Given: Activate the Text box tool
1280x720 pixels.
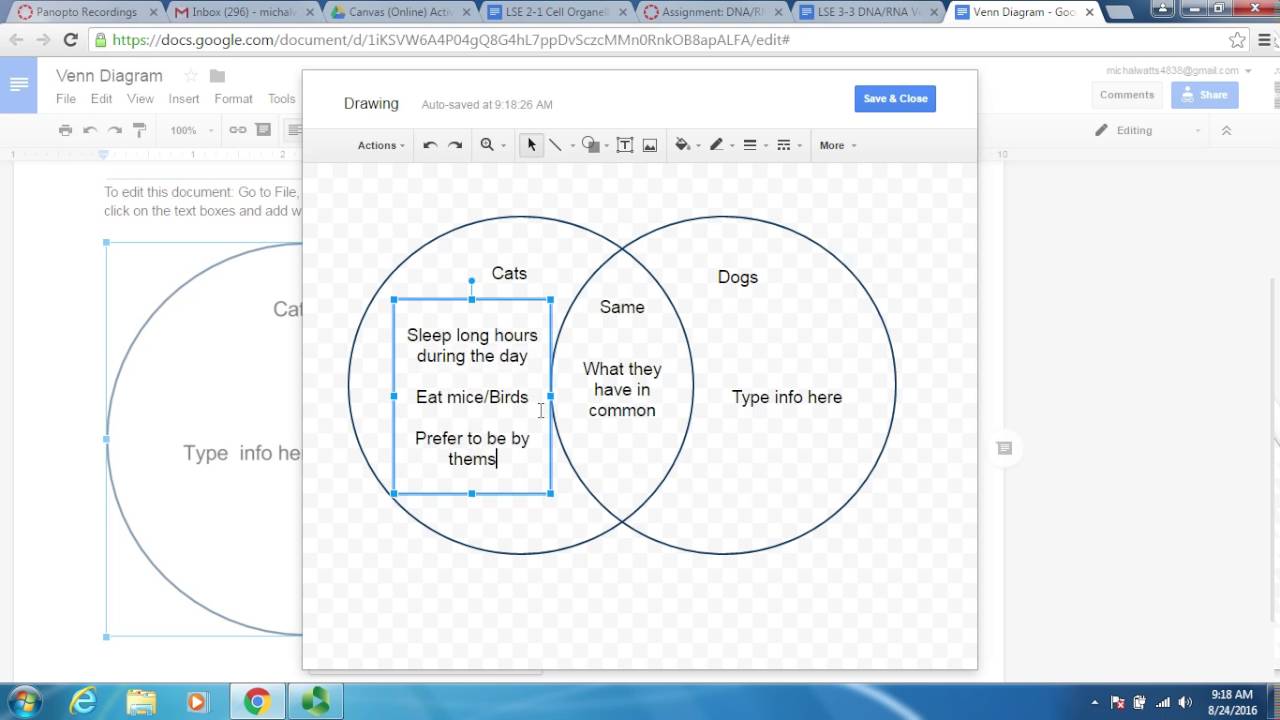Looking at the screenshot, I should click(625, 145).
